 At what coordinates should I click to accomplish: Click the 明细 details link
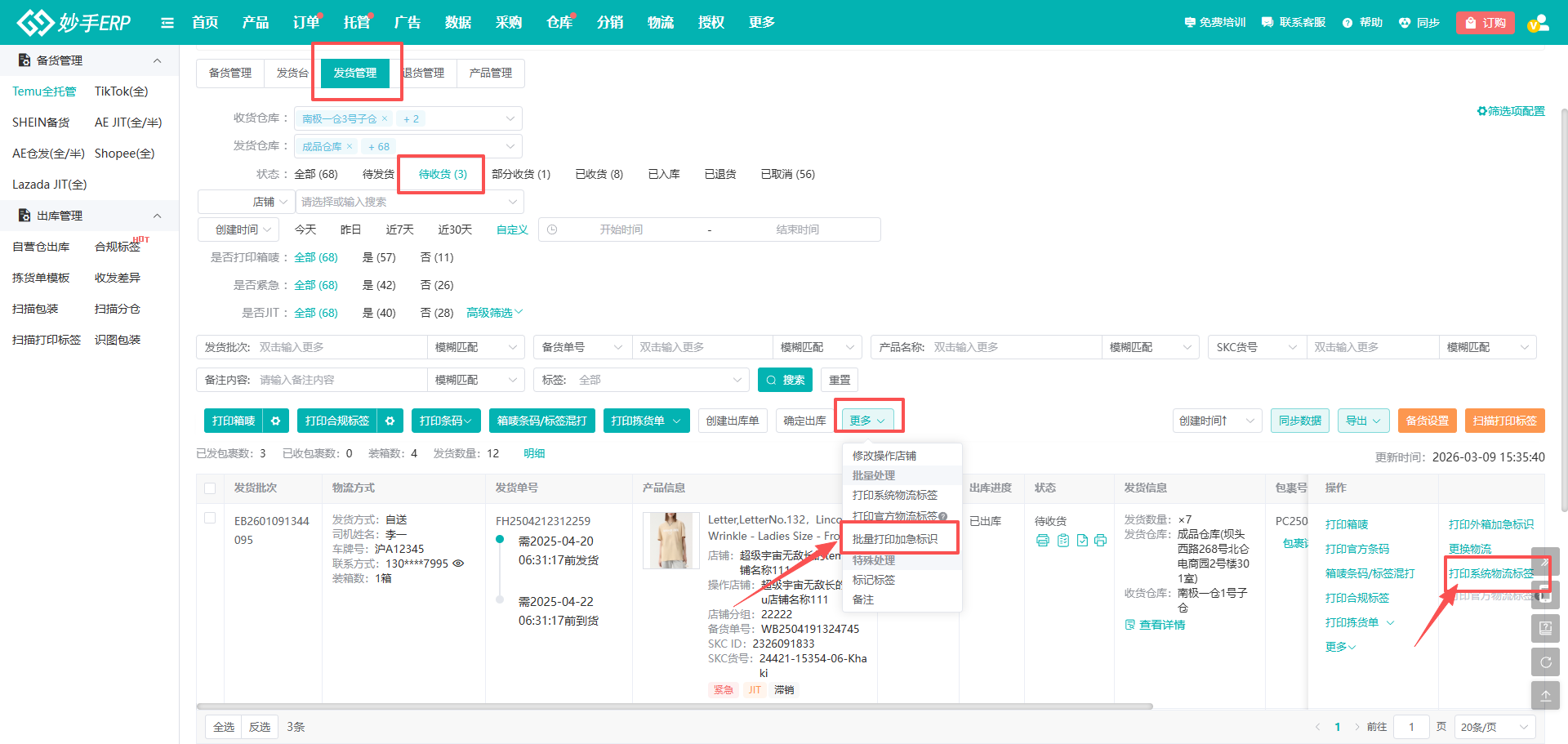534,453
